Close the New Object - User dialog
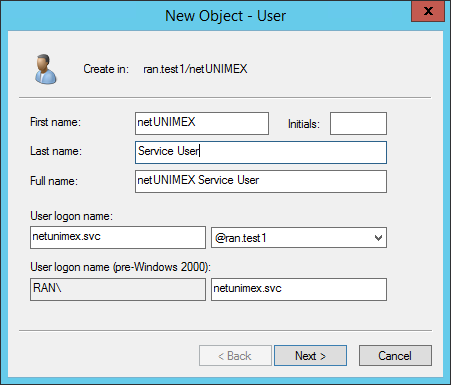This screenshot has width=451, height=385. (x=428, y=11)
